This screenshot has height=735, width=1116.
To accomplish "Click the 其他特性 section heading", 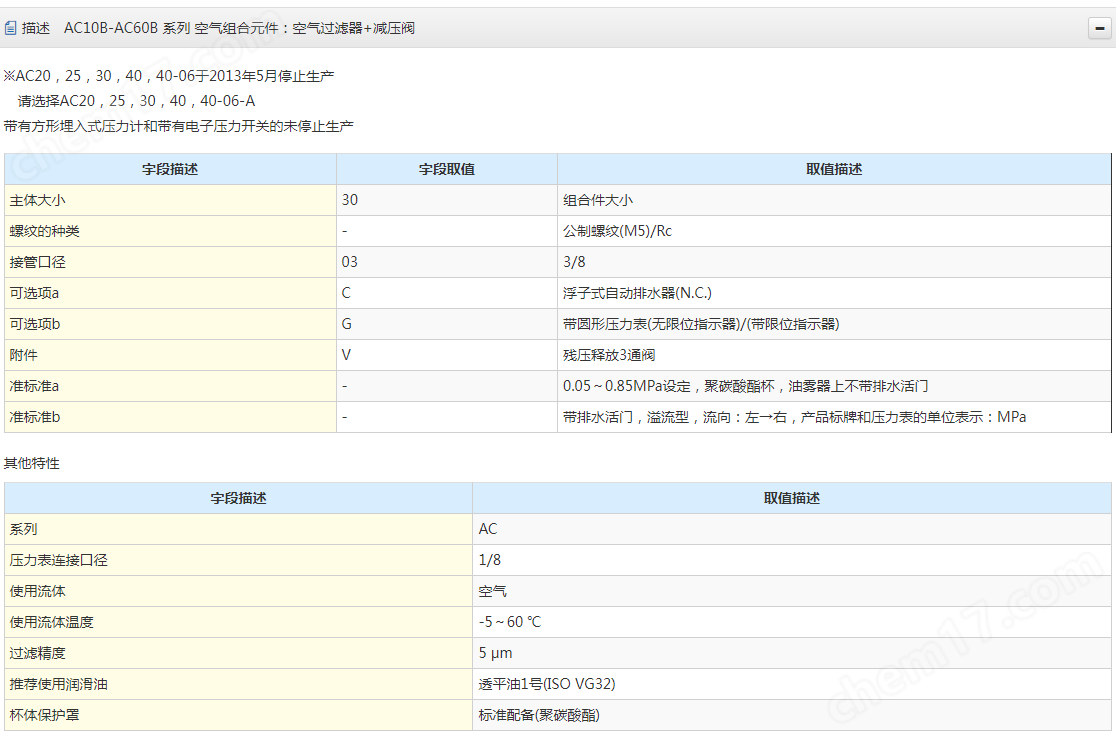I will point(32,463).
